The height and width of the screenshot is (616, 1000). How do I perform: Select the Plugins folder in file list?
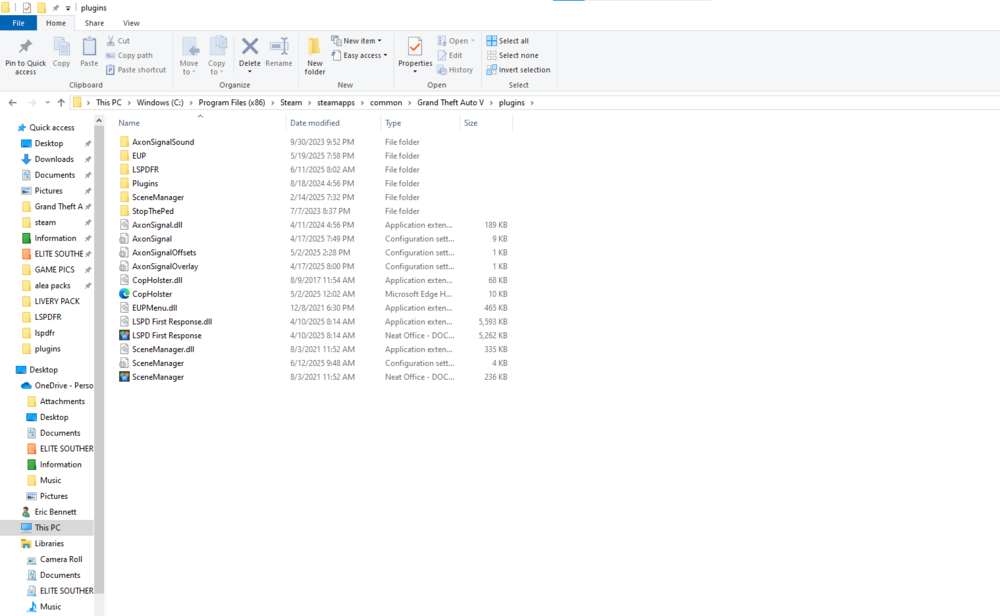[x=145, y=184]
